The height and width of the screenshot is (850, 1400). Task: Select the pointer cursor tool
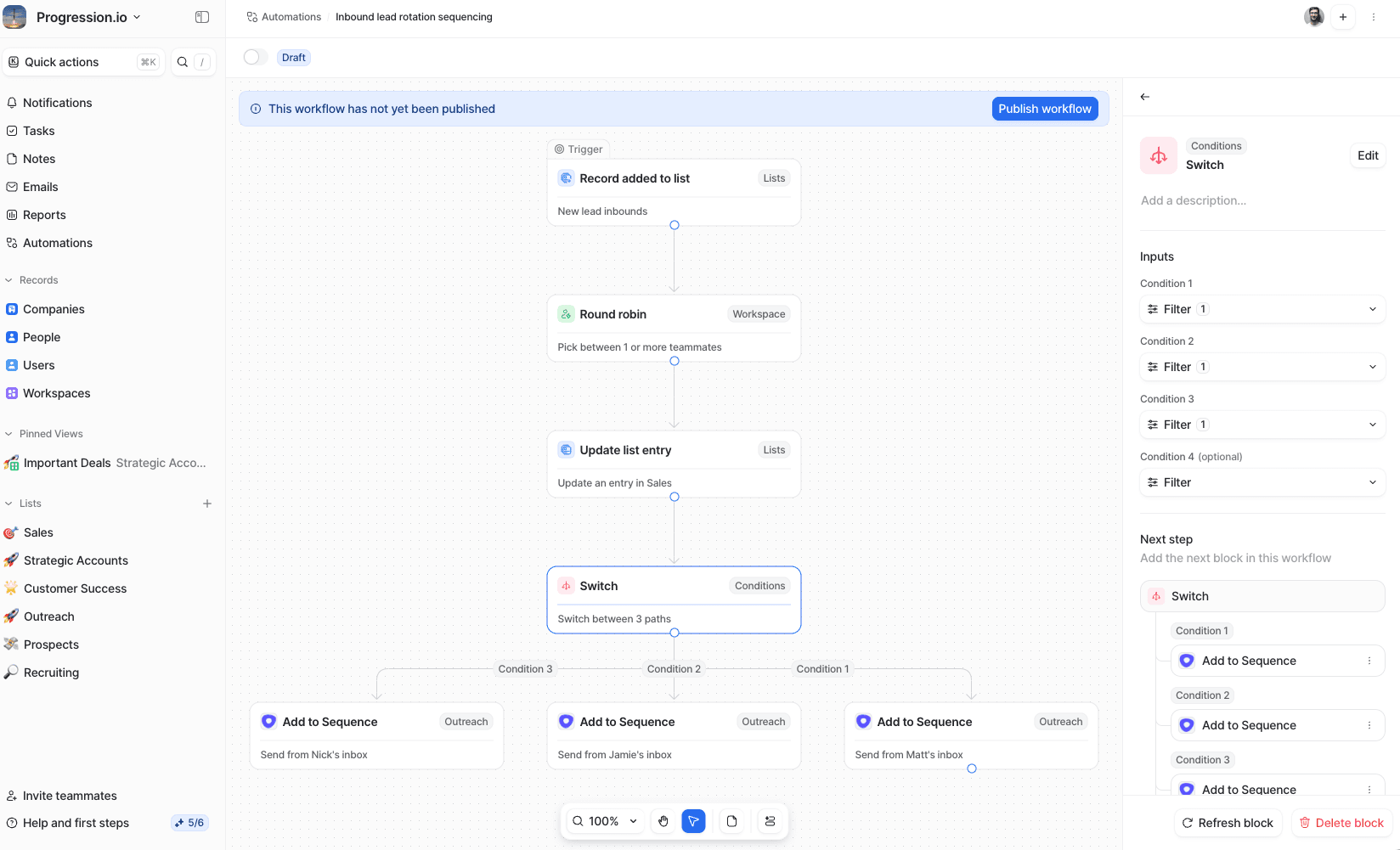(693, 821)
